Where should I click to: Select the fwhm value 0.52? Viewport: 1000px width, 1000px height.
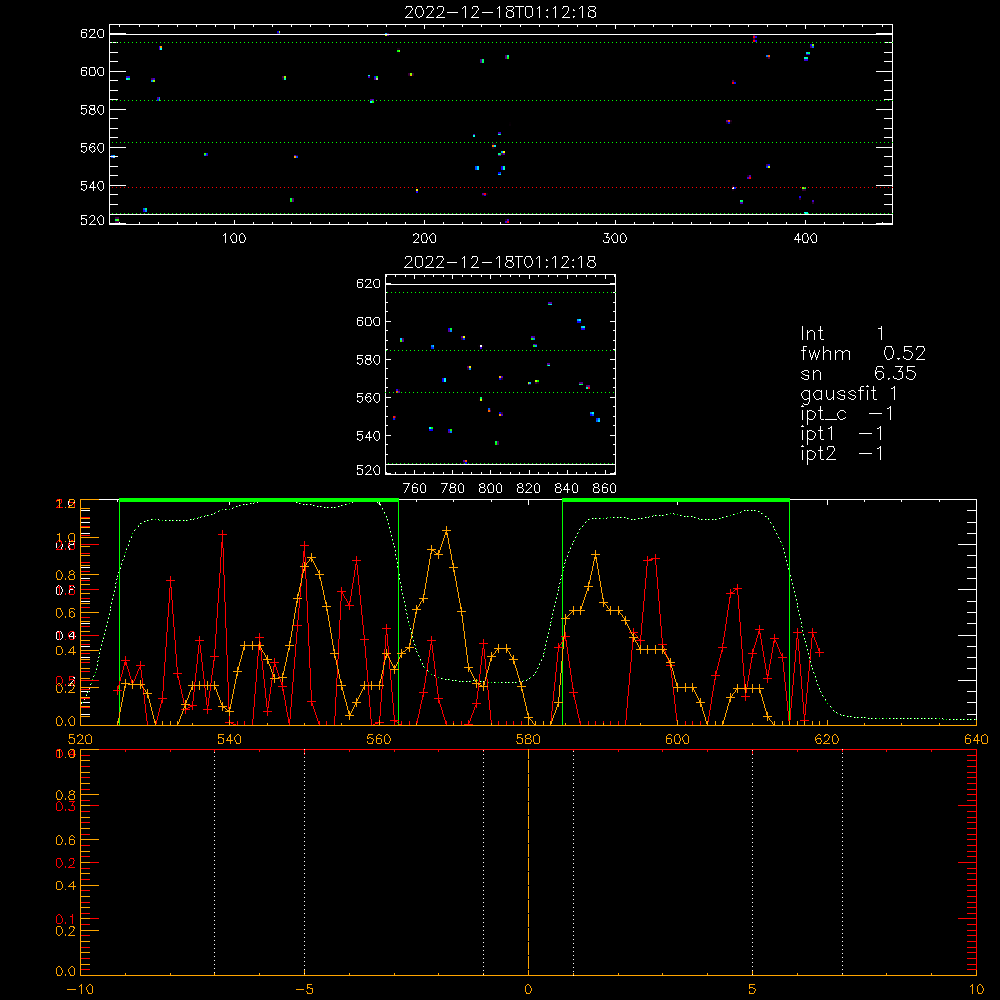pos(904,353)
